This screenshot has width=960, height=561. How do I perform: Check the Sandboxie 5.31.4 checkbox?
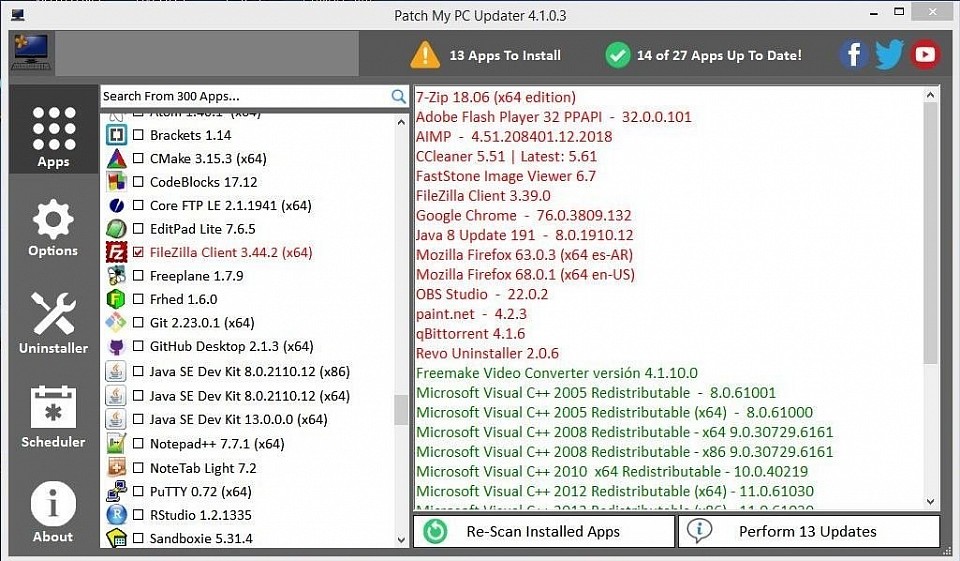point(138,538)
